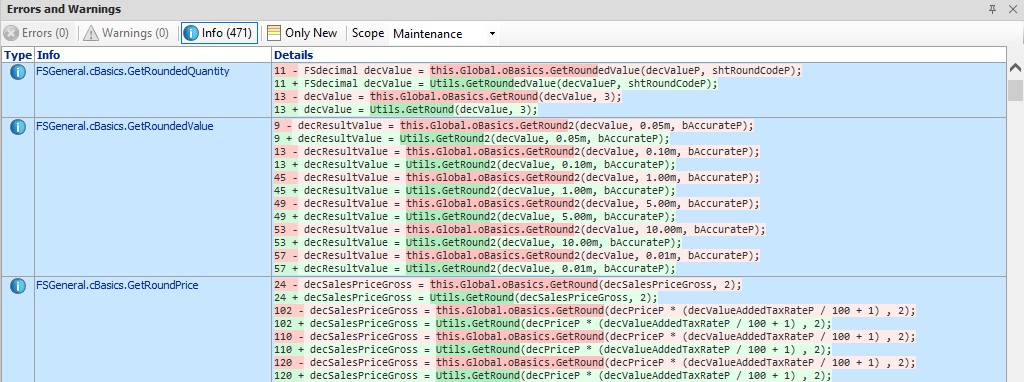Toggle the Info (471) filter
Viewport: 1024px width, 382px height.
(219, 33)
